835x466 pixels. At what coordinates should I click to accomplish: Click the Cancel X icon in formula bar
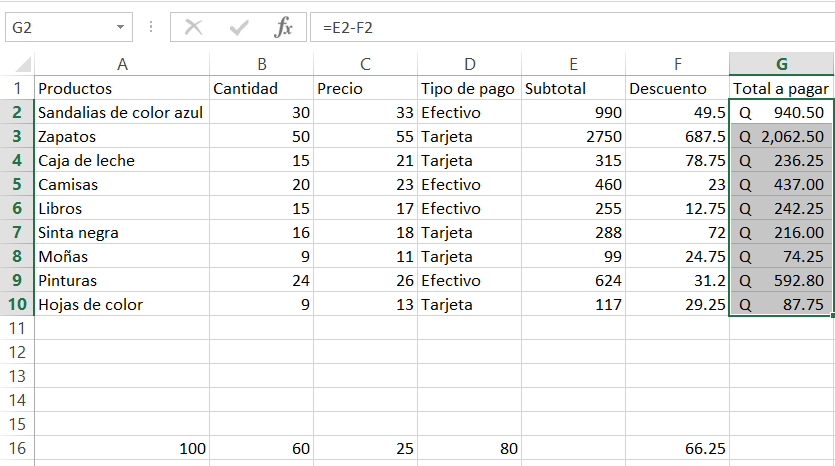[193, 27]
